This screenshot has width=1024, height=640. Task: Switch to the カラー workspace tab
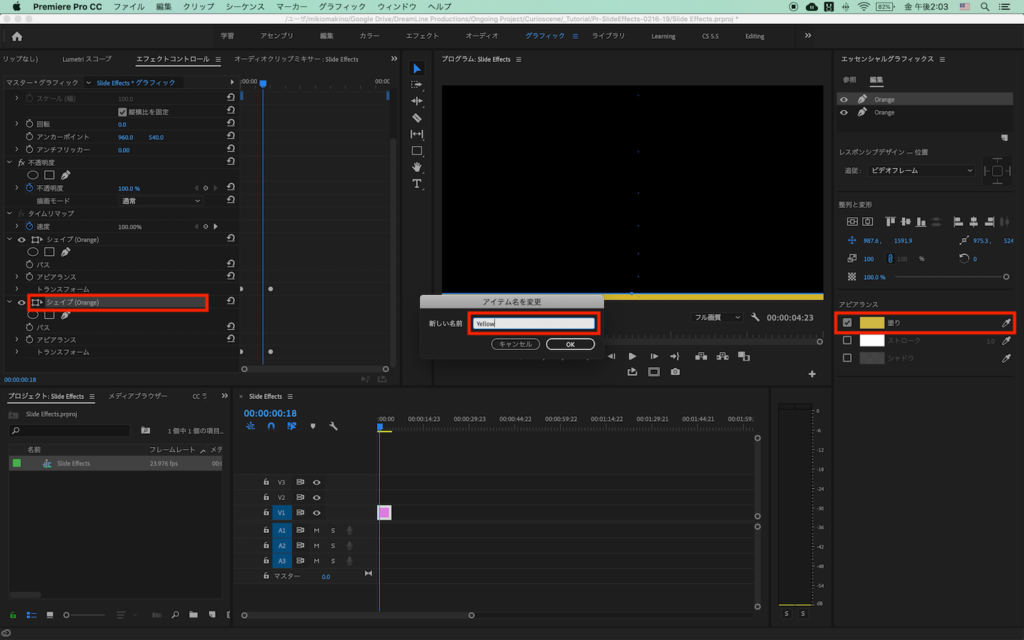(x=369, y=36)
